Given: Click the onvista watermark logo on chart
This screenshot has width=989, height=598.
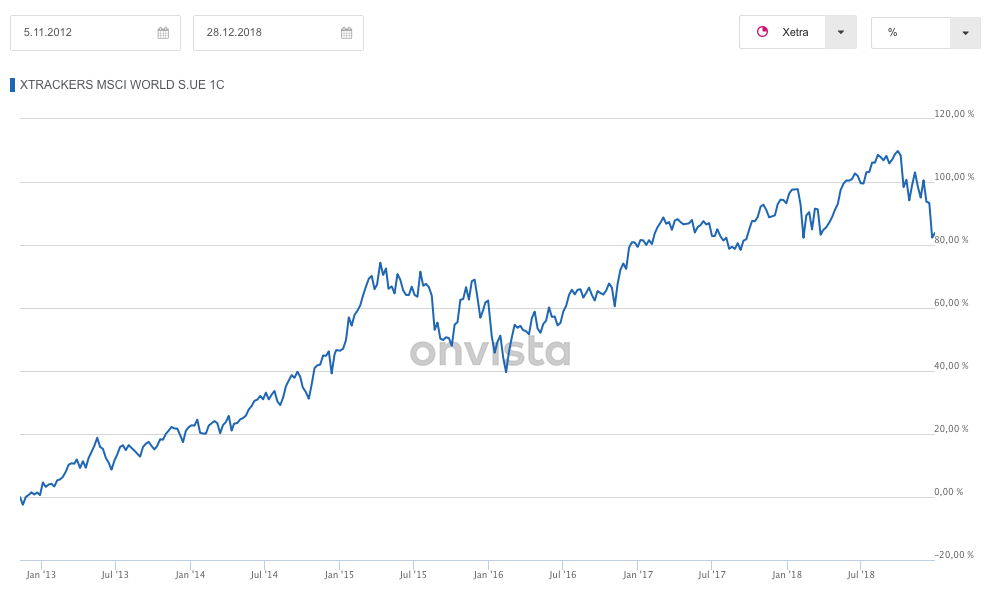Looking at the screenshot, I should tap(490, 351).
